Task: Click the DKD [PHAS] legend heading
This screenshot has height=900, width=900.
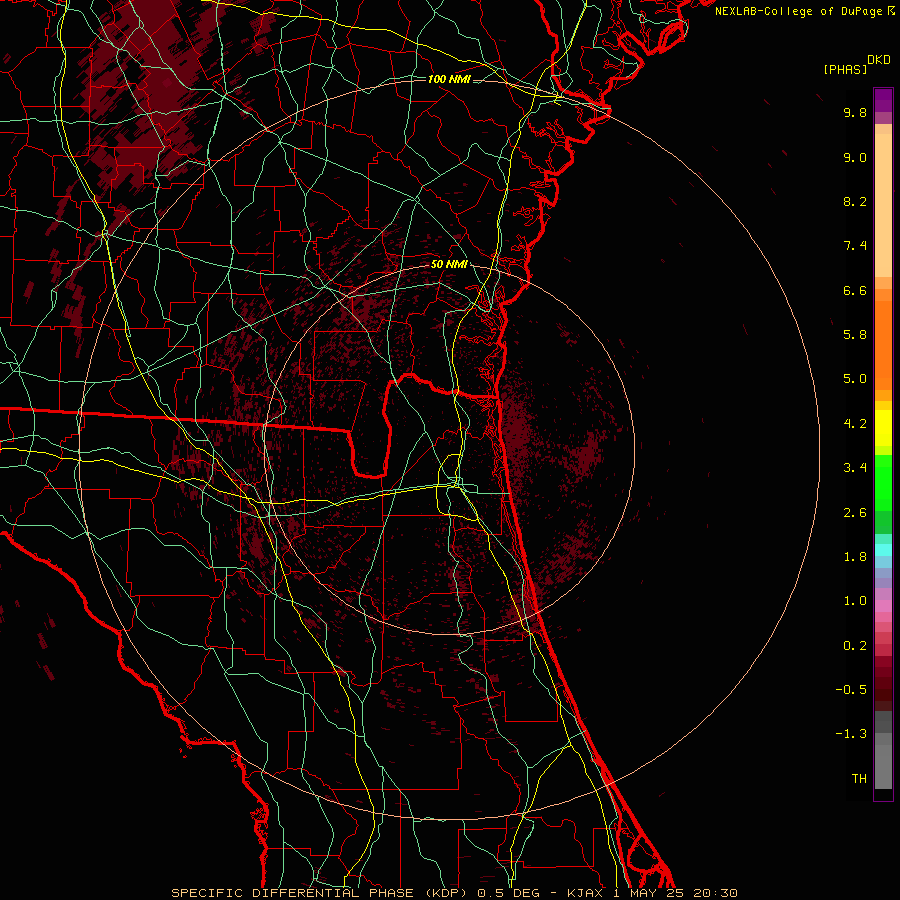Action: [x=856, y=64]
